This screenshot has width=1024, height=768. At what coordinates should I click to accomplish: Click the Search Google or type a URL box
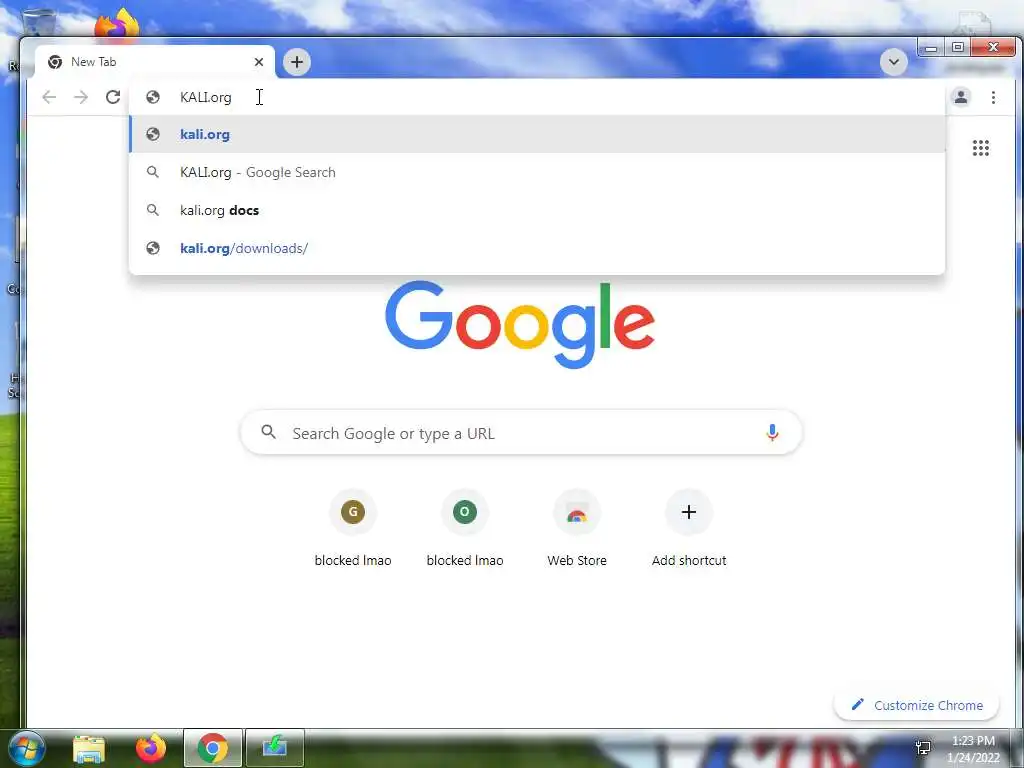click(x=521, y=432)
